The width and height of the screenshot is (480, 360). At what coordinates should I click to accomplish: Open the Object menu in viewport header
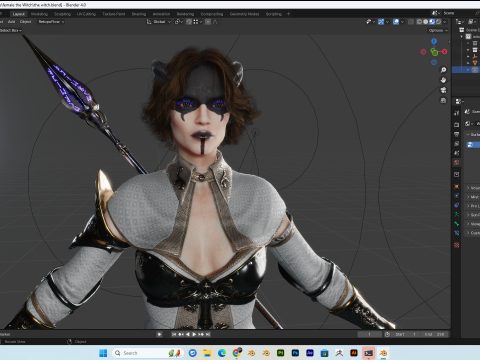(x=25, y=22)
